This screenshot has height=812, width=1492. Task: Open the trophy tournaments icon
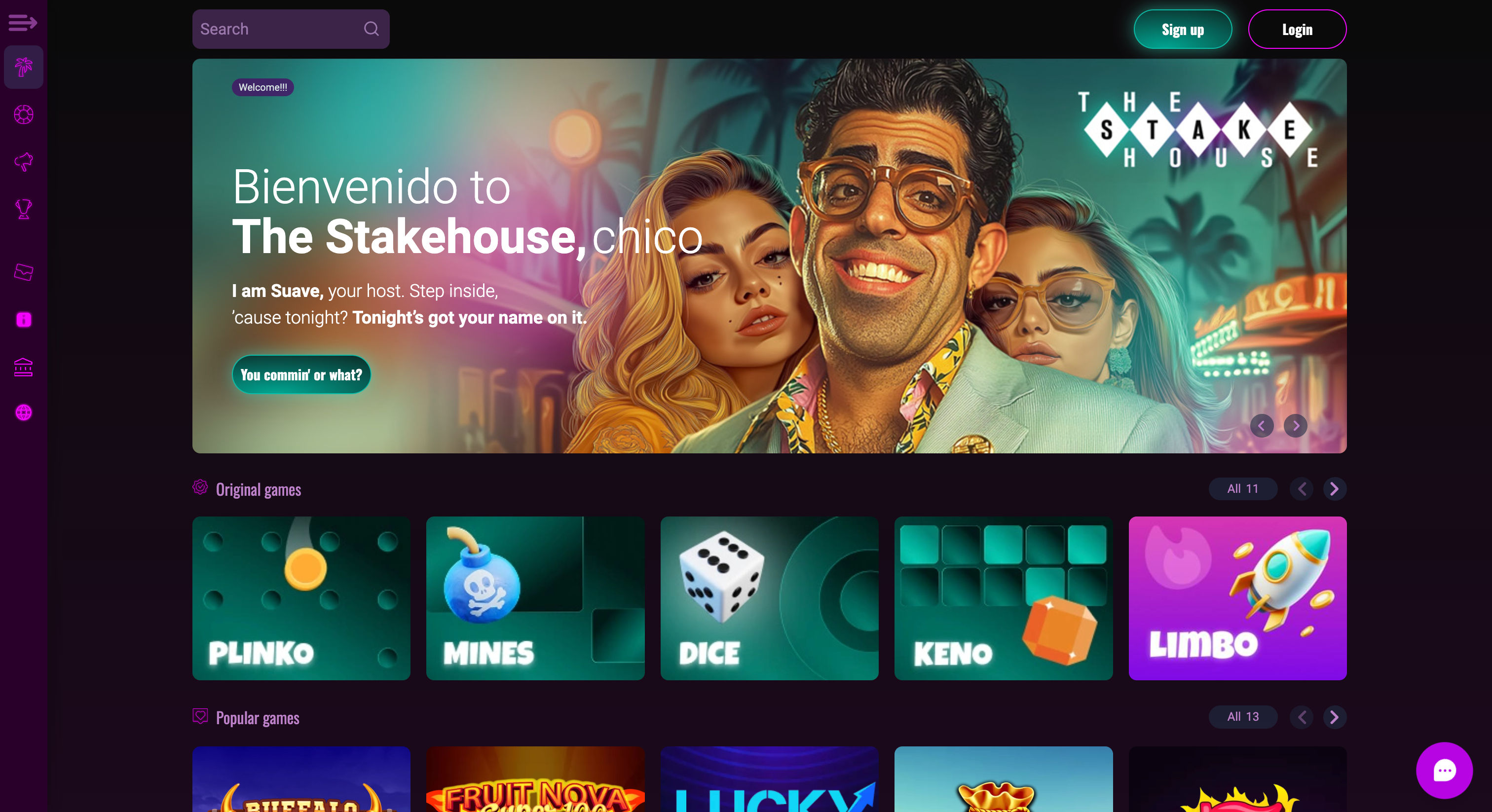click(x=24, y=209)
